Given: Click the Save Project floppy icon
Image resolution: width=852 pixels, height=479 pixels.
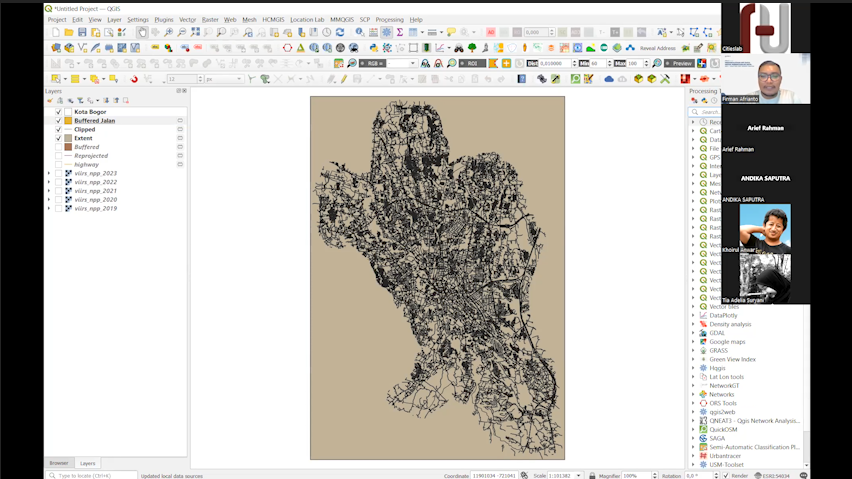Looking at the screenshot, I should click(83, 32).
